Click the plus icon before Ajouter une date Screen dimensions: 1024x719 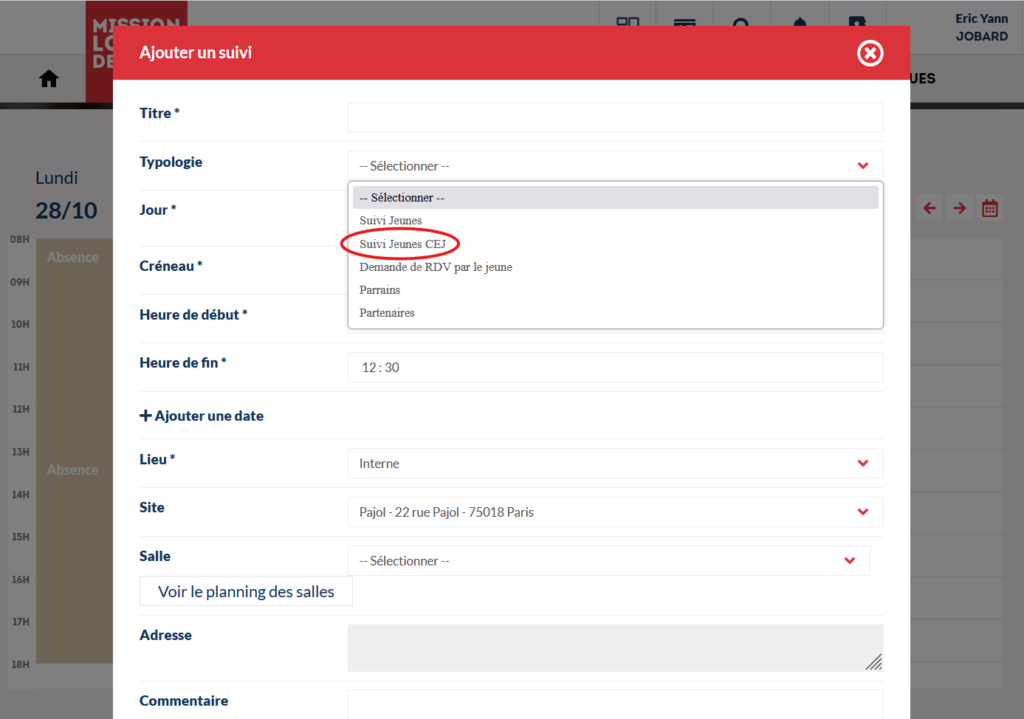click(146, 415)
